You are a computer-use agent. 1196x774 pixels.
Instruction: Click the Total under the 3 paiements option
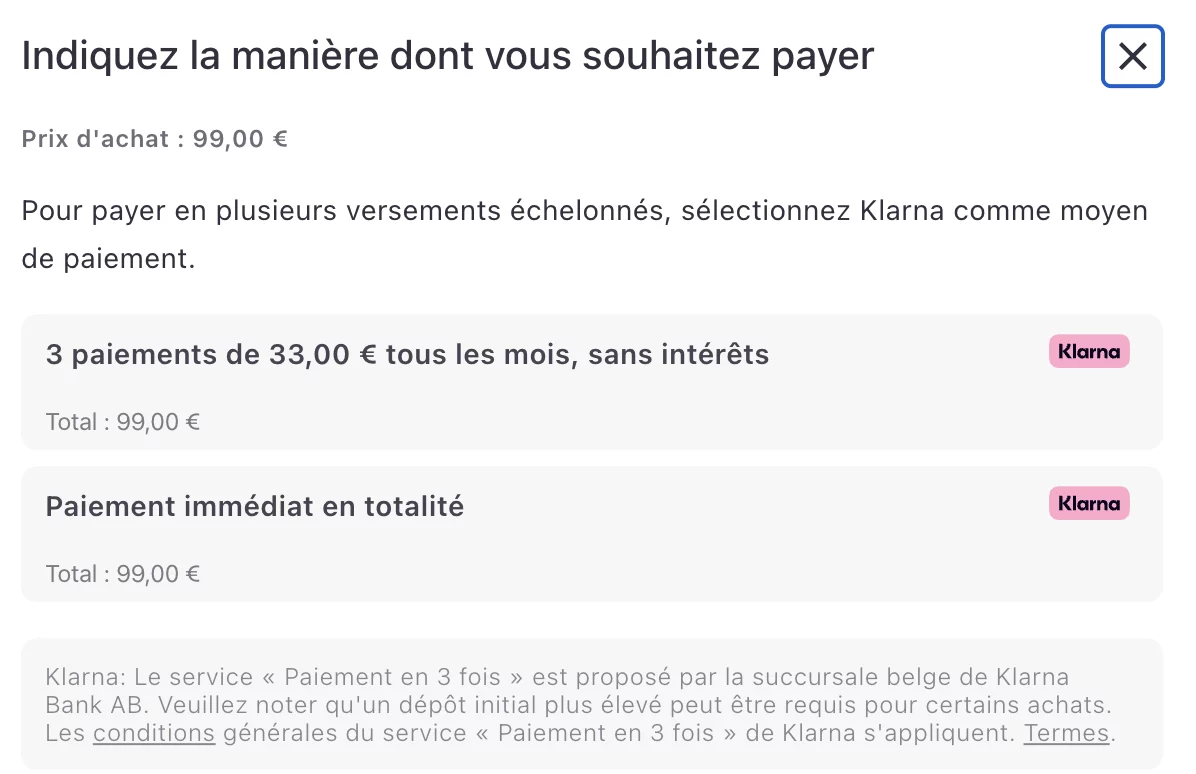click(x=123, y=422)
